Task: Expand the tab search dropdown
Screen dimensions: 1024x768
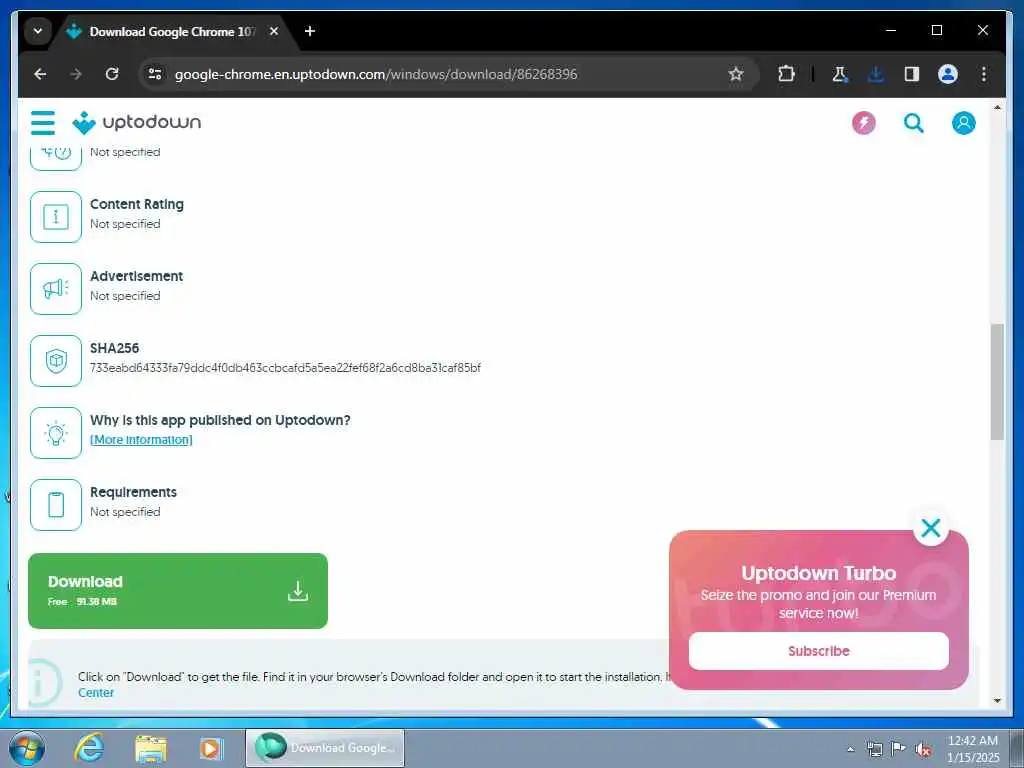Action: coord(38,31)
